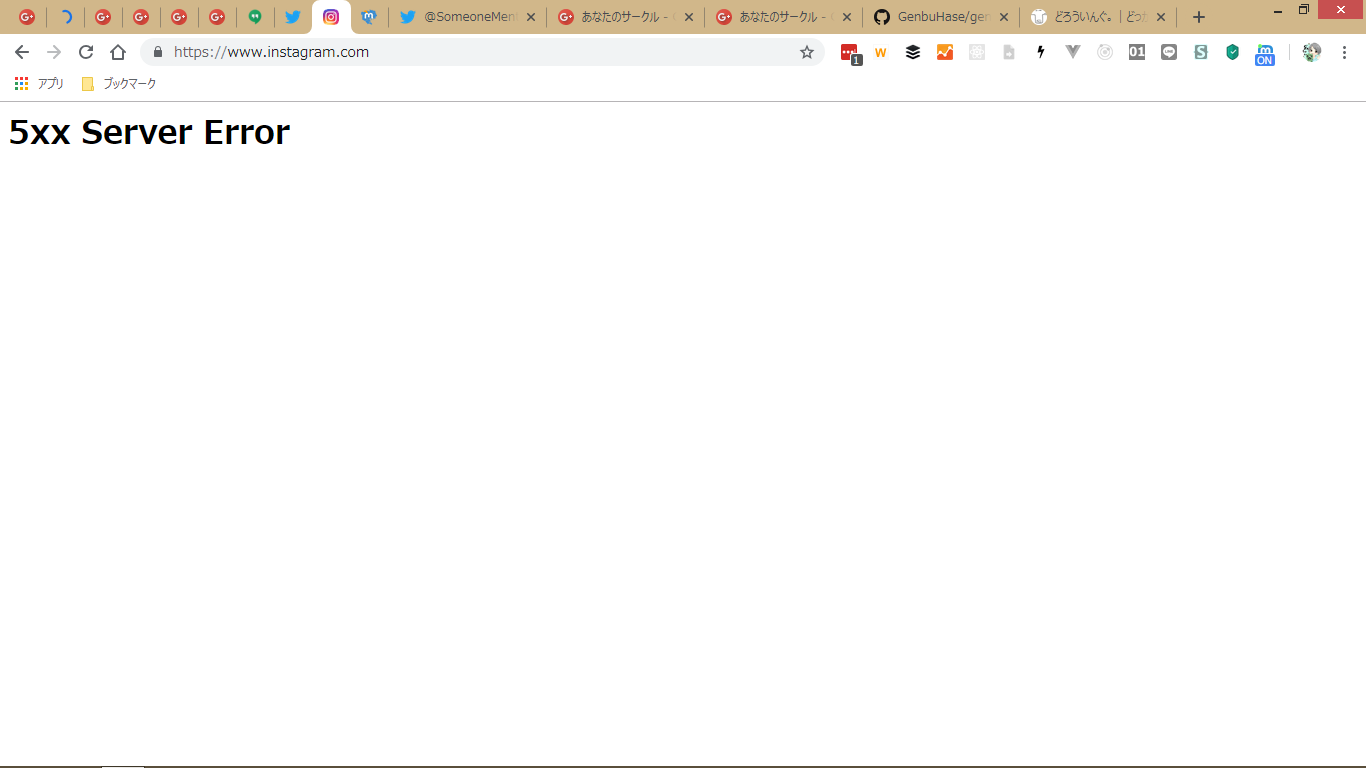Click the green shield extension icon

pyautogui.click(x=1233, y=52)
